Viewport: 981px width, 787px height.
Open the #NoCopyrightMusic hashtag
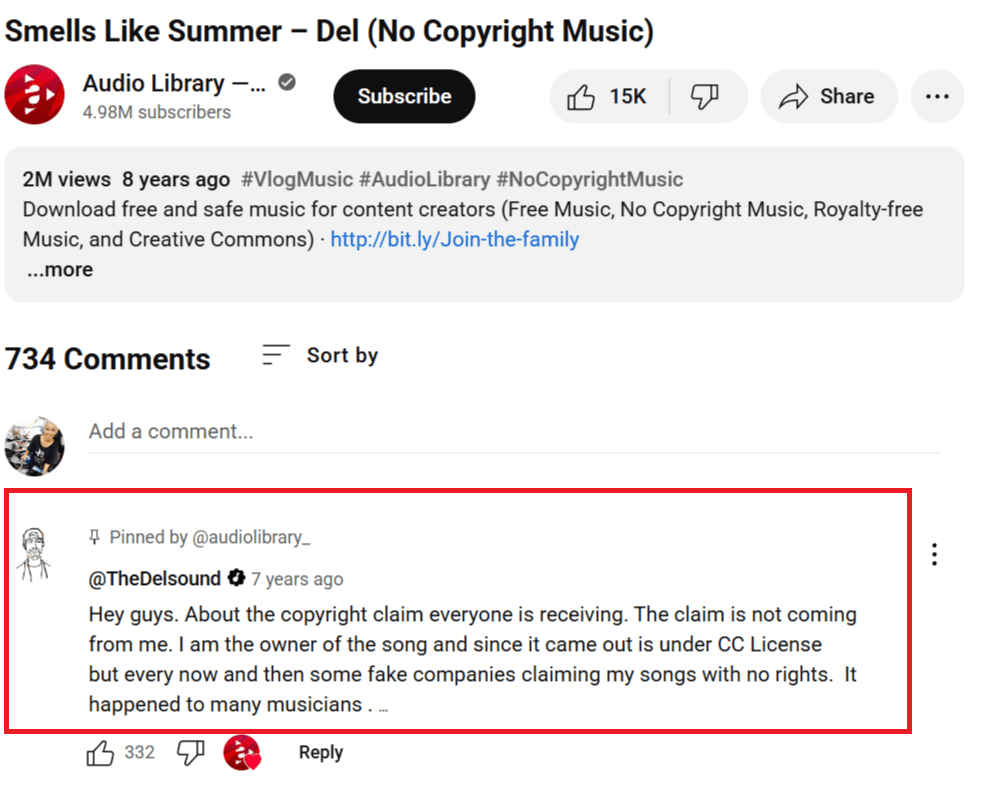[589, 180]
